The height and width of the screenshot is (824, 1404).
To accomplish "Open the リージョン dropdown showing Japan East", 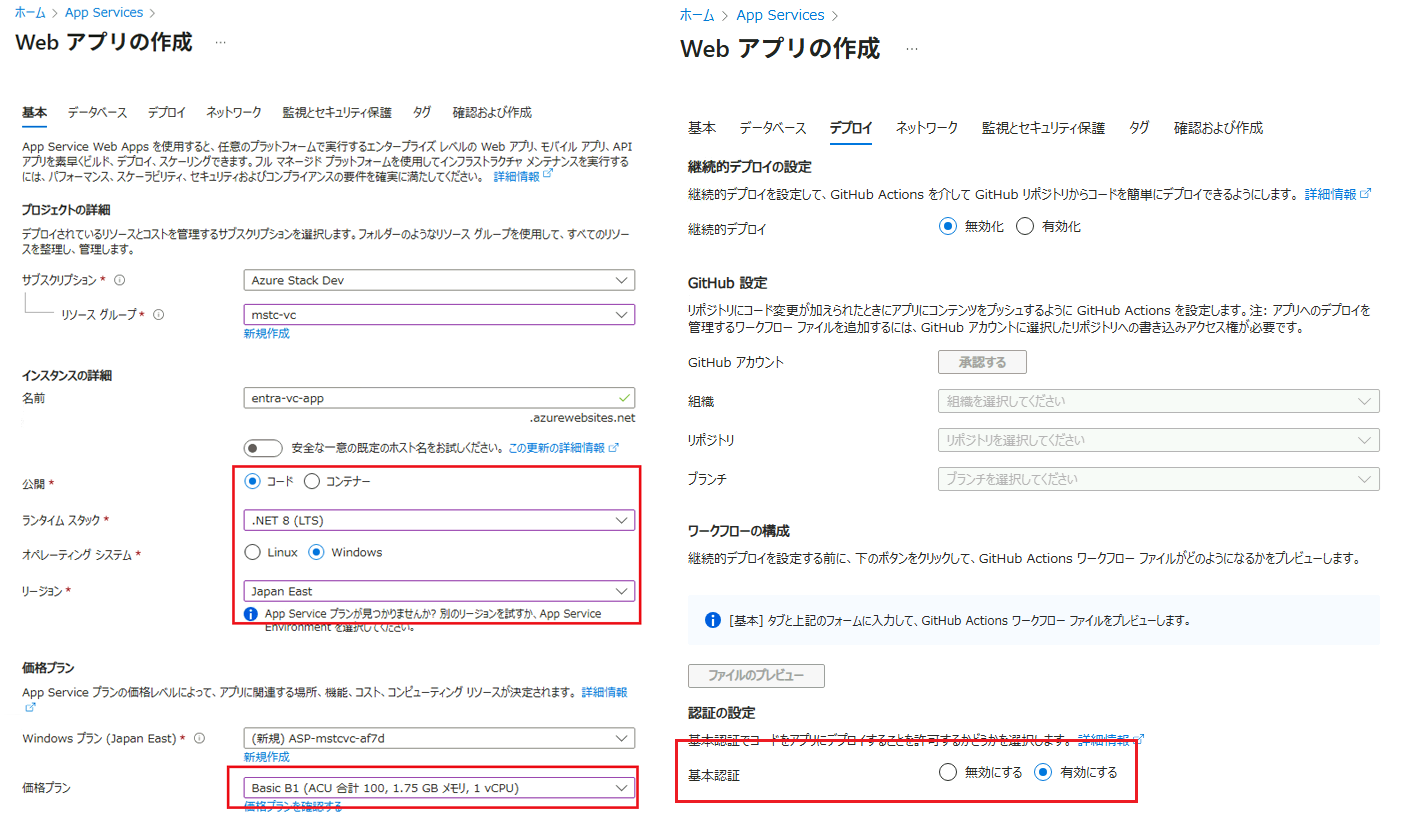I will pos(438,591).
